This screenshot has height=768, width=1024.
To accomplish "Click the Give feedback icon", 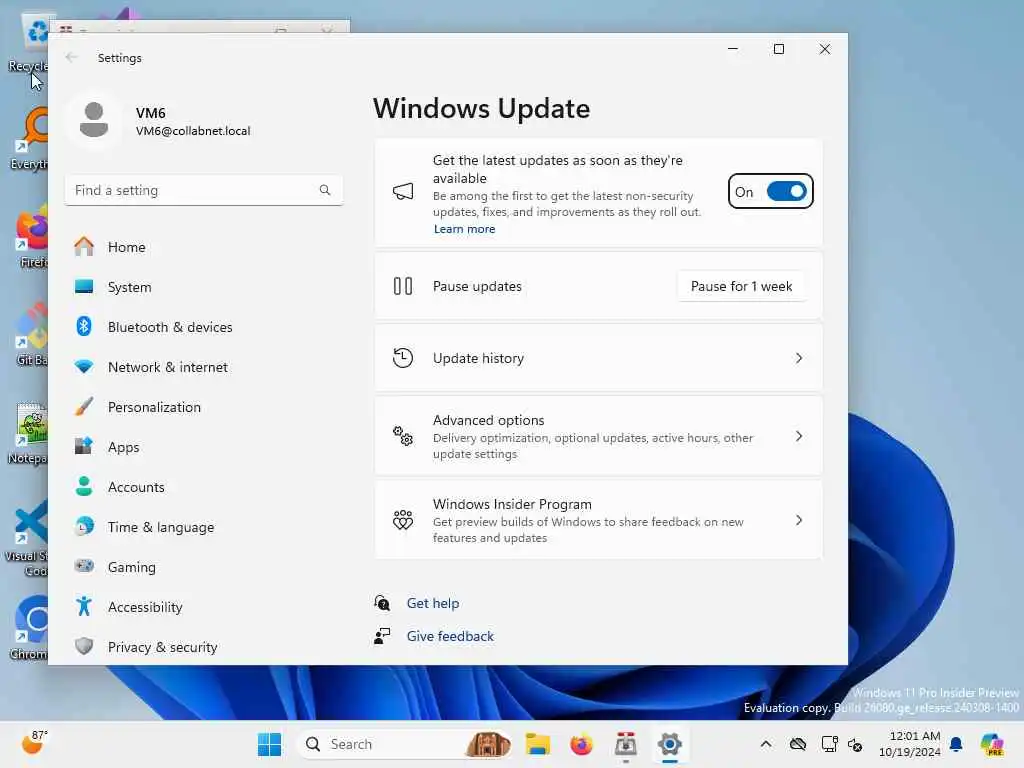I will tap(382, 636).
